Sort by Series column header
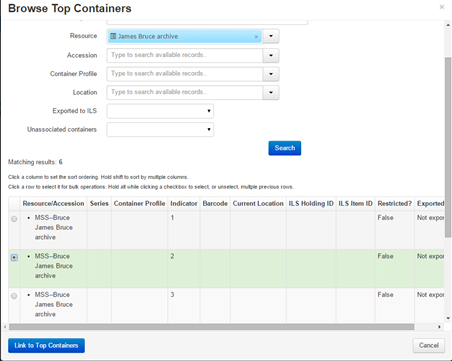The width and height of the screenshot is (452, 361). (99, 204)
